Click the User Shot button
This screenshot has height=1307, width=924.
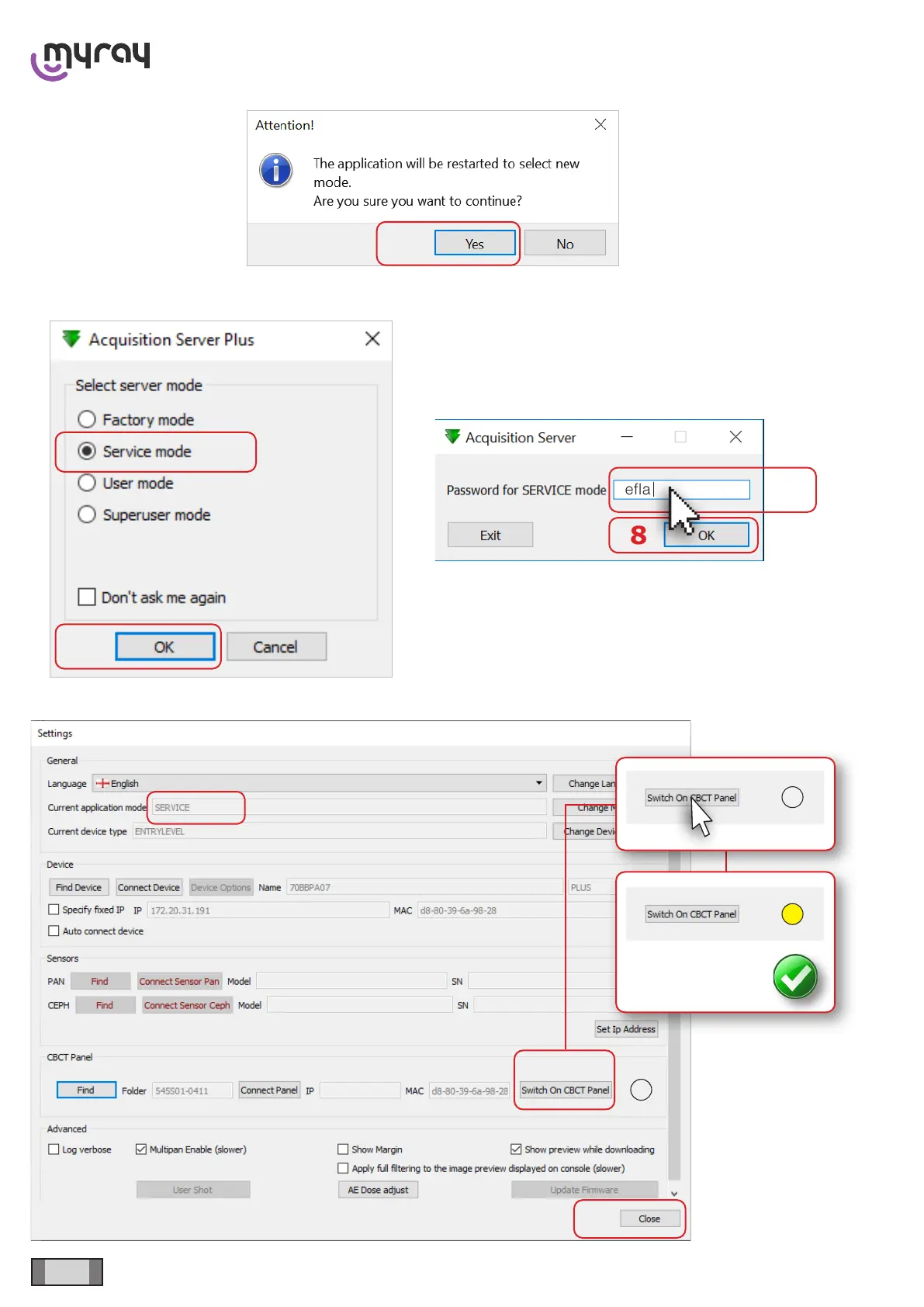point(193,1189)
